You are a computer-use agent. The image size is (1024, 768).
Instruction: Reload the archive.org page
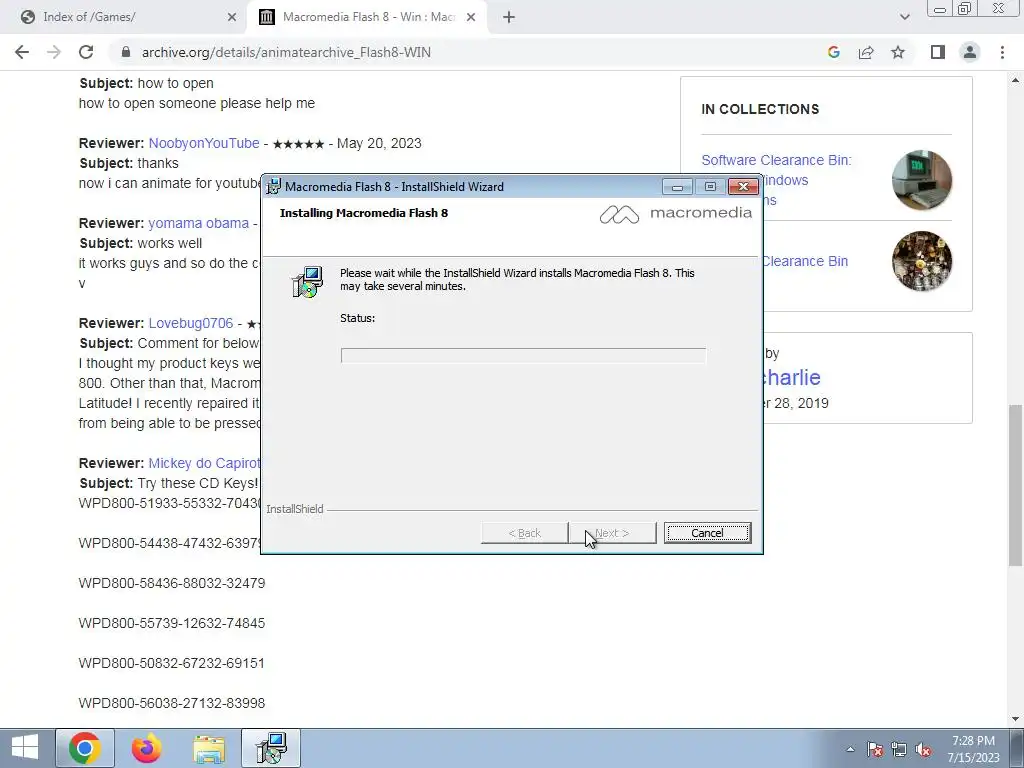(86, 52)
